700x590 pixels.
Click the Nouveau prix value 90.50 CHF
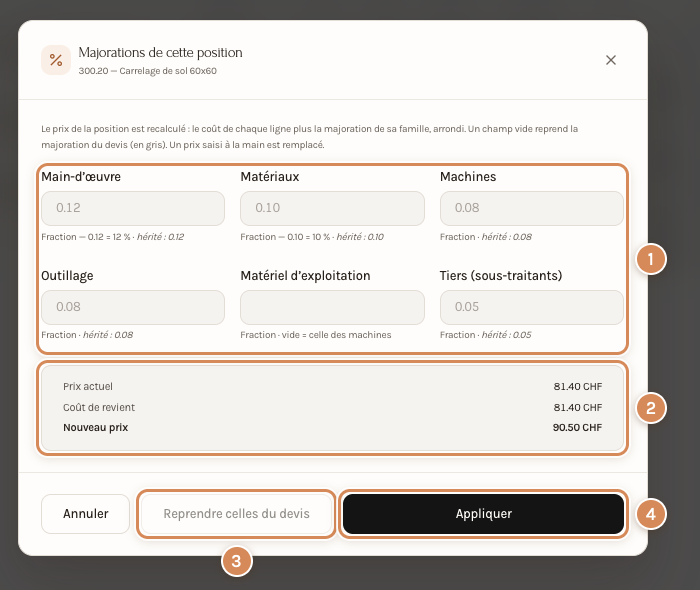(577, 428)
